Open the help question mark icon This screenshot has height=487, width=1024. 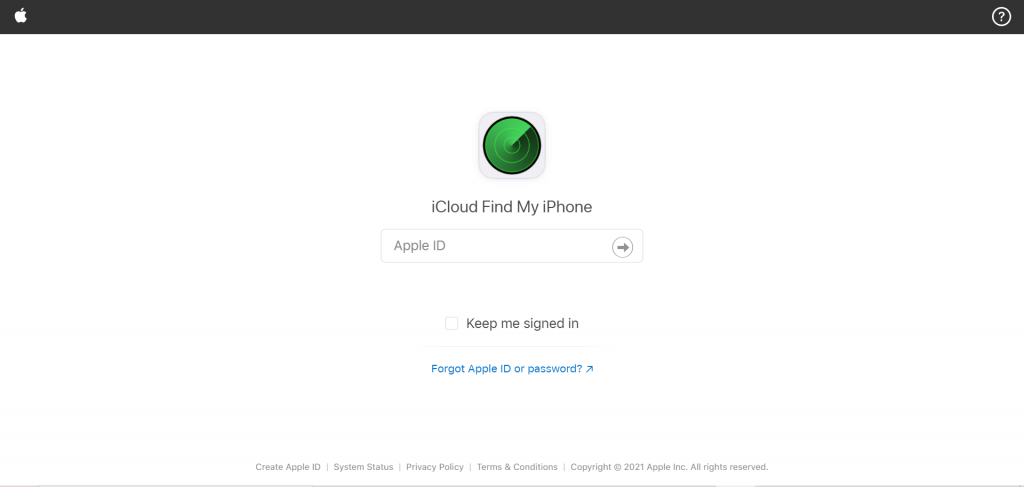(1001, 17)
